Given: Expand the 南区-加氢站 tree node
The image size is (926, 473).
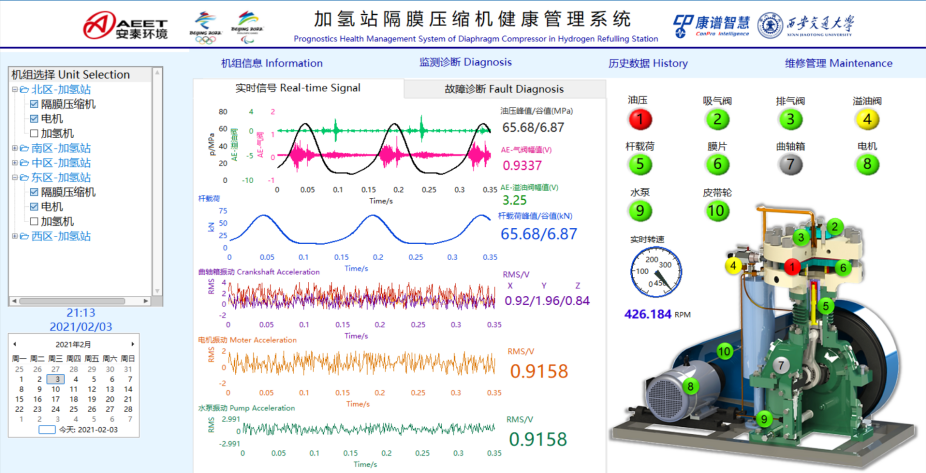Looking at the screenshot, I should [14, 148].
